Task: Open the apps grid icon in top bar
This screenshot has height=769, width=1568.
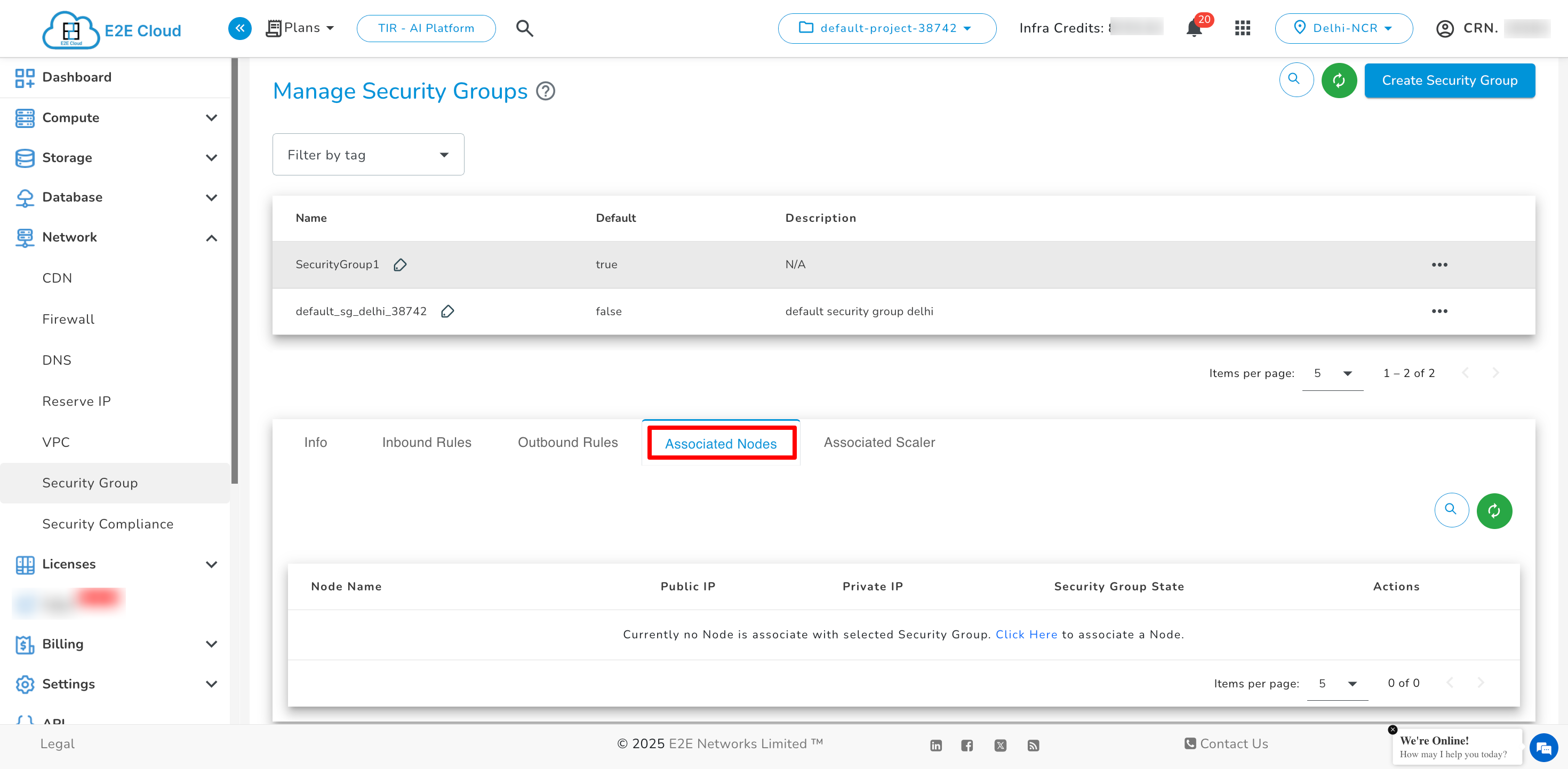Action: 1242,28
